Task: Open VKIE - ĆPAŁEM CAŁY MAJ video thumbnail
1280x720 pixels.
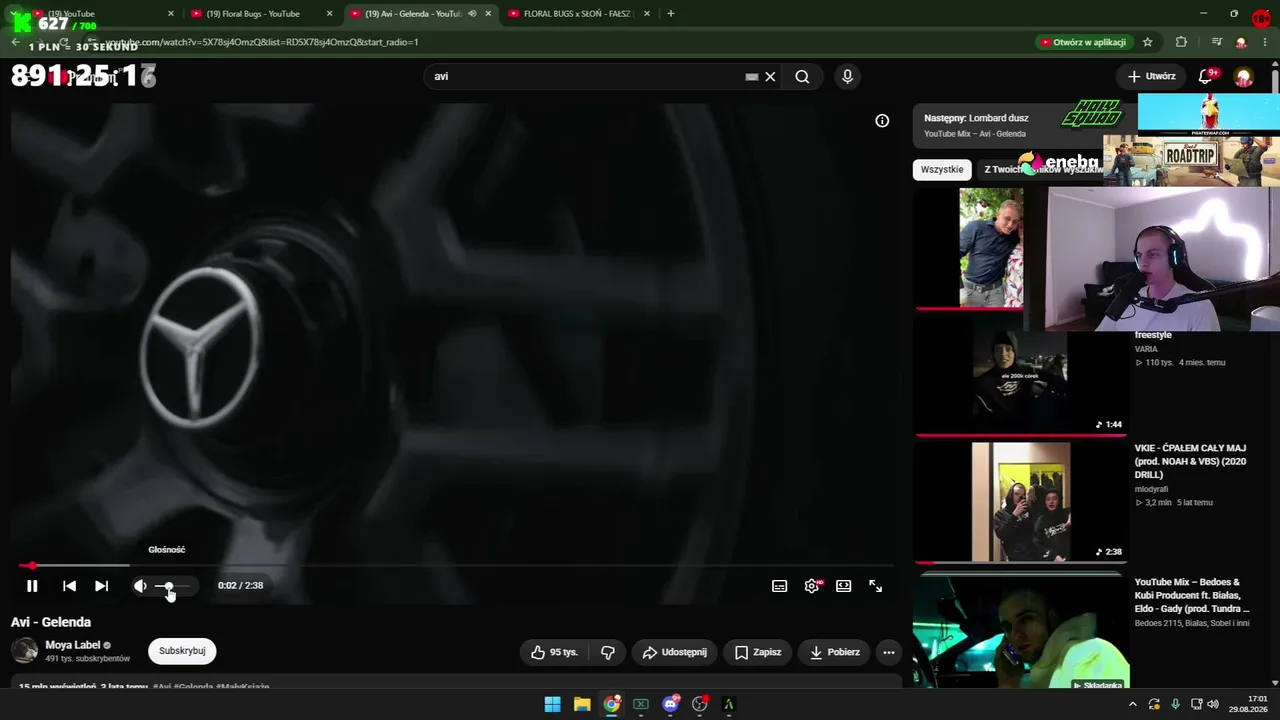Action: coord(1020,502)
